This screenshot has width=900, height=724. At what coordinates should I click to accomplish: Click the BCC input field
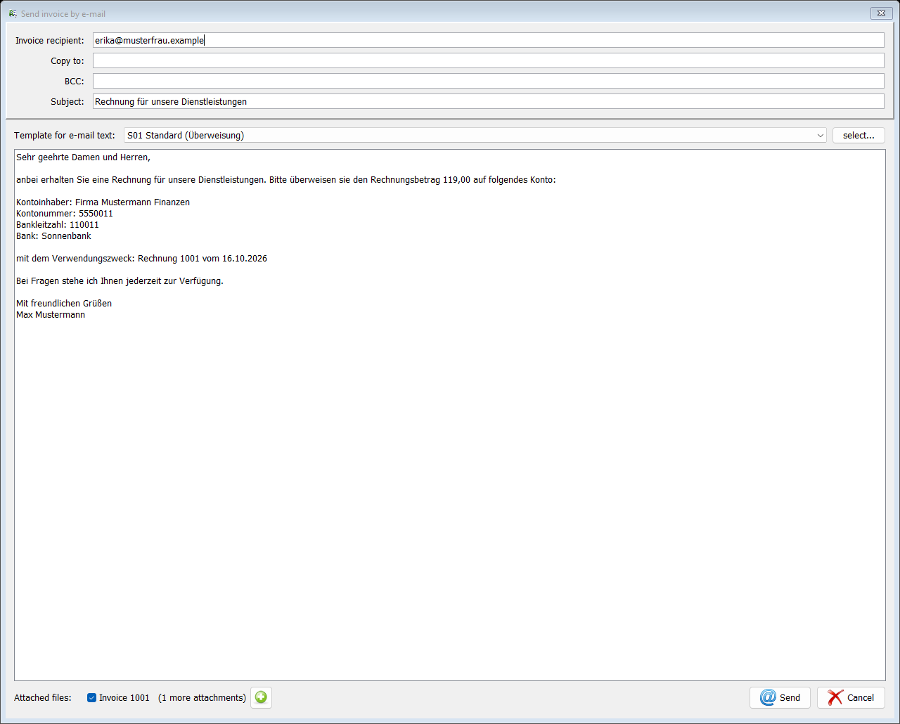click(488, 81)
